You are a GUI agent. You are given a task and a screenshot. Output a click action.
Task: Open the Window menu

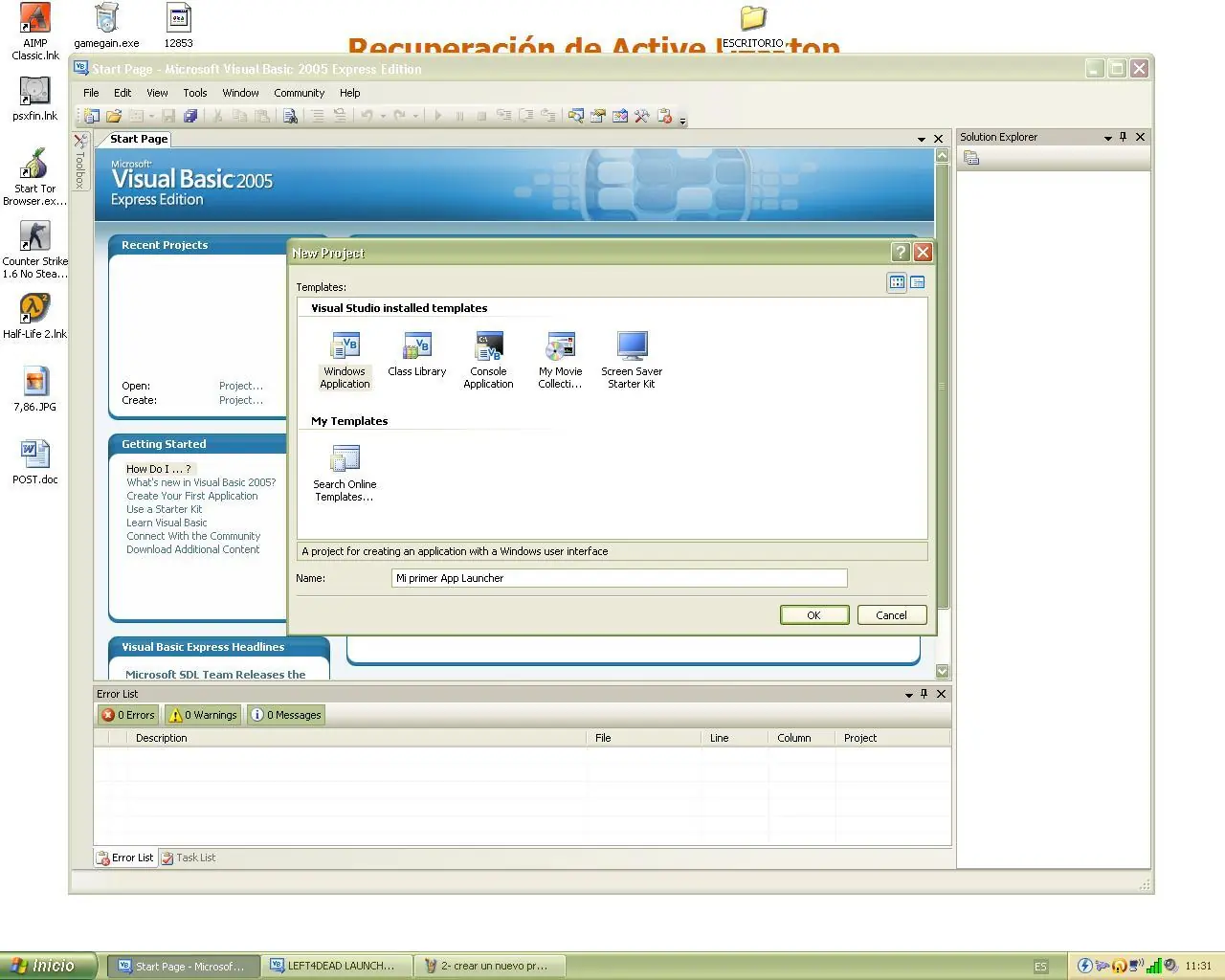240,93
